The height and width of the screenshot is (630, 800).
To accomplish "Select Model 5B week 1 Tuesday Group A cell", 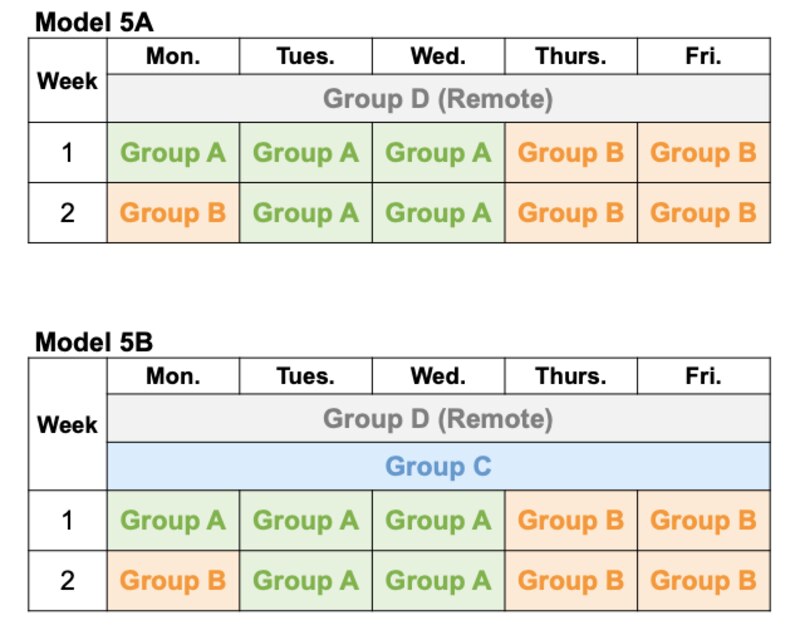I will [x=305, y=520].
